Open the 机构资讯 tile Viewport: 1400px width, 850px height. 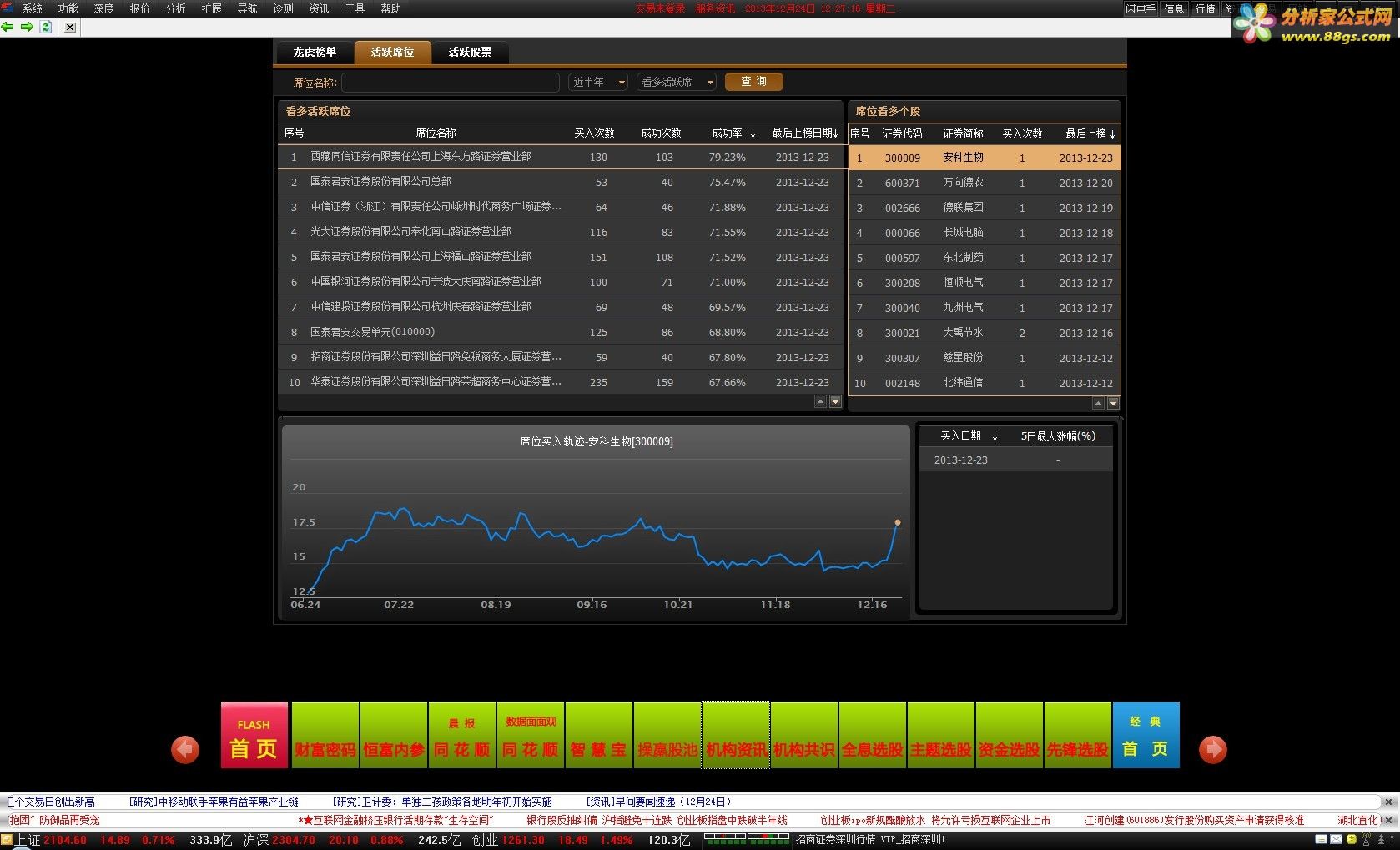[736, 735]
